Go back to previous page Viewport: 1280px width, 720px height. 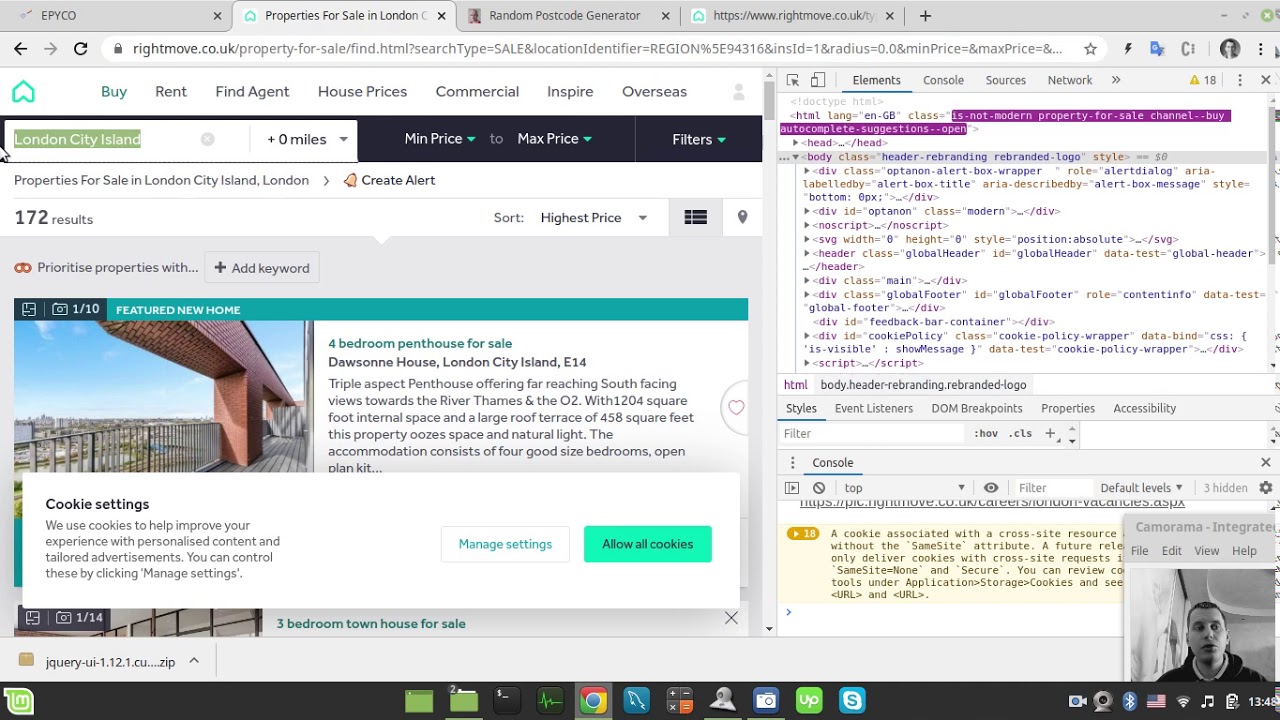[21, 48]
